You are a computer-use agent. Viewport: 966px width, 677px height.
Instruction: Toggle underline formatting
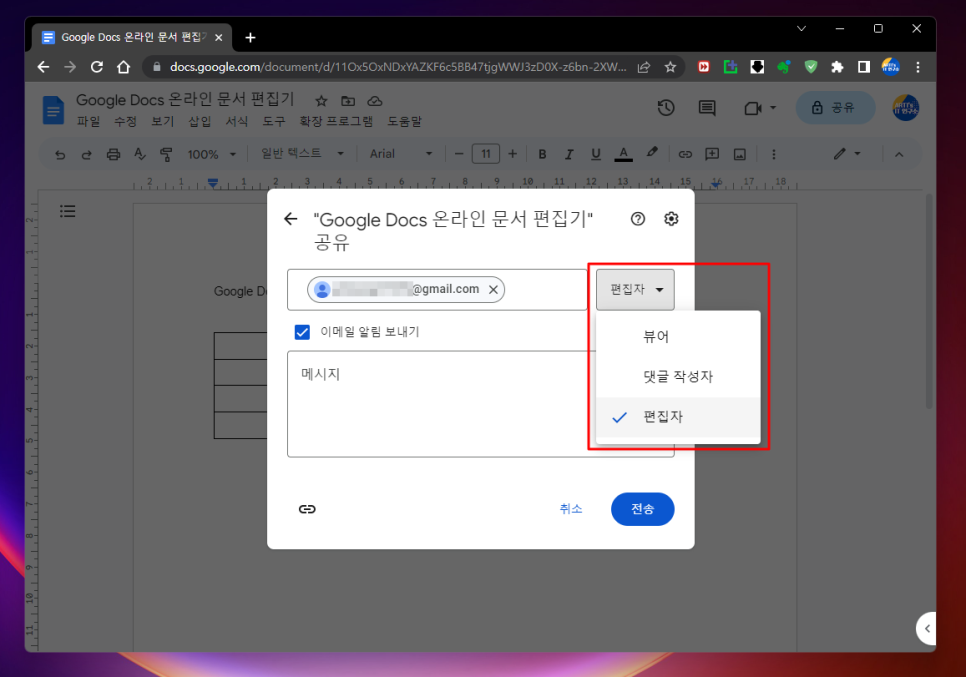[x=595, y=154]
